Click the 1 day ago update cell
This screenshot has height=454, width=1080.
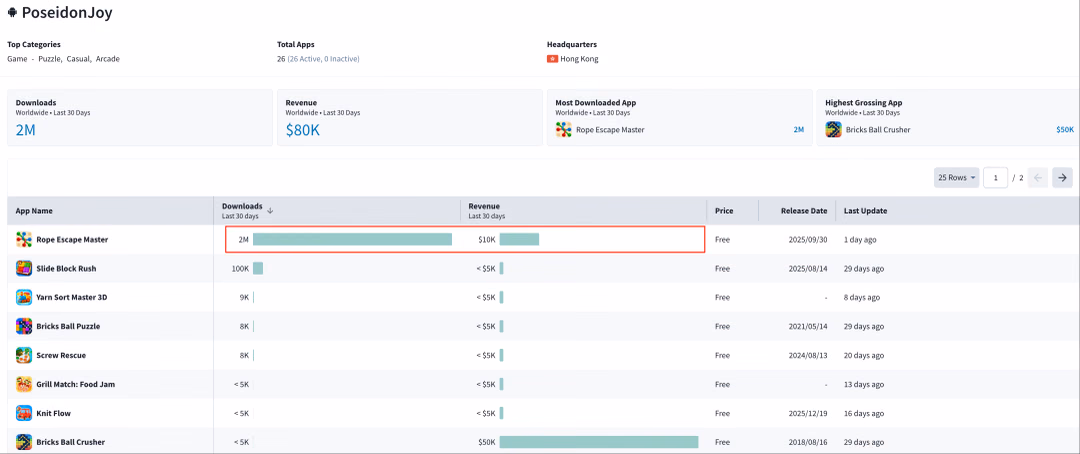click(x=860, y=240)
